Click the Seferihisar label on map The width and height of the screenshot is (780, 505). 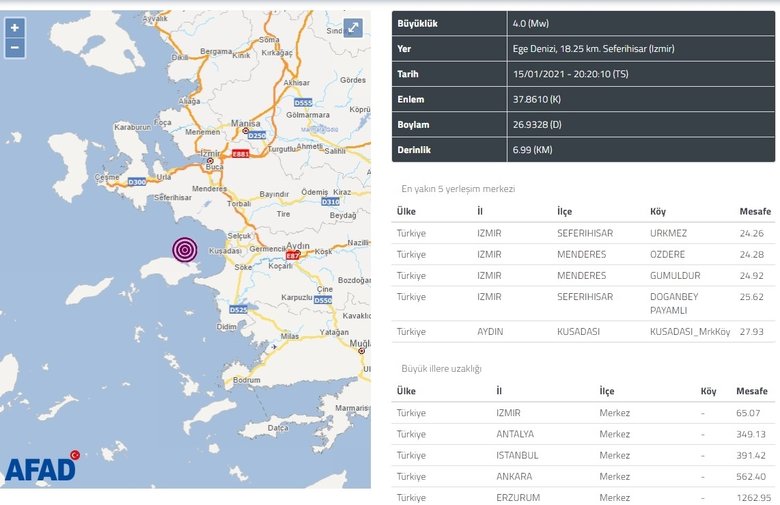173,198
